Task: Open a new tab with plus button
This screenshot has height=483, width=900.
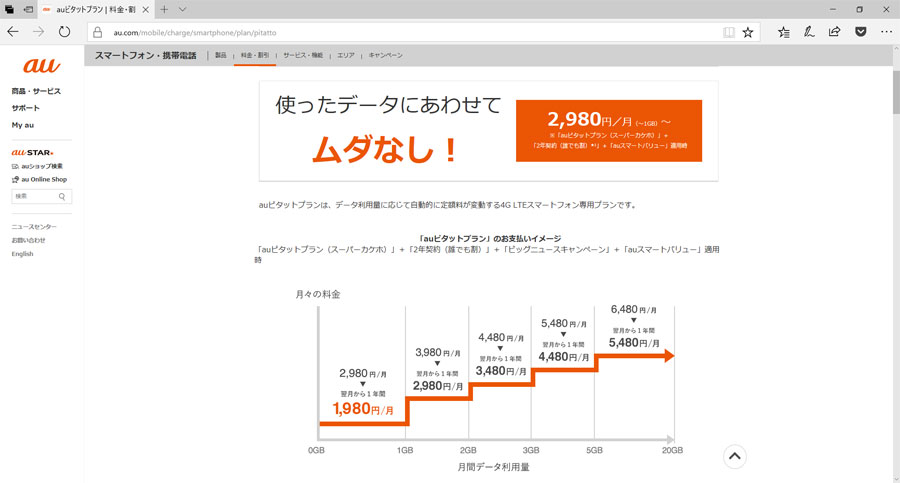Action: (x=164, y=9)
